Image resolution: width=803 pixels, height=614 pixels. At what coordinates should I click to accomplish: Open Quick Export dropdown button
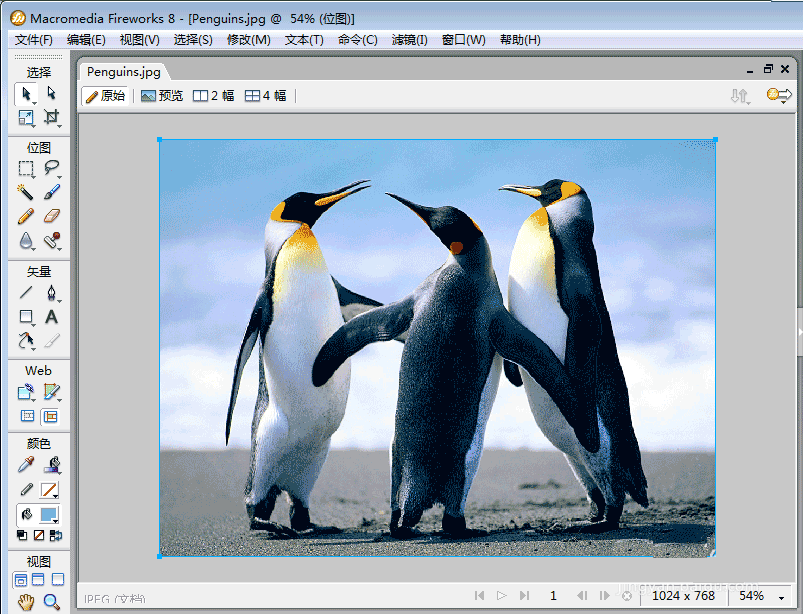[x=778, y=95]
